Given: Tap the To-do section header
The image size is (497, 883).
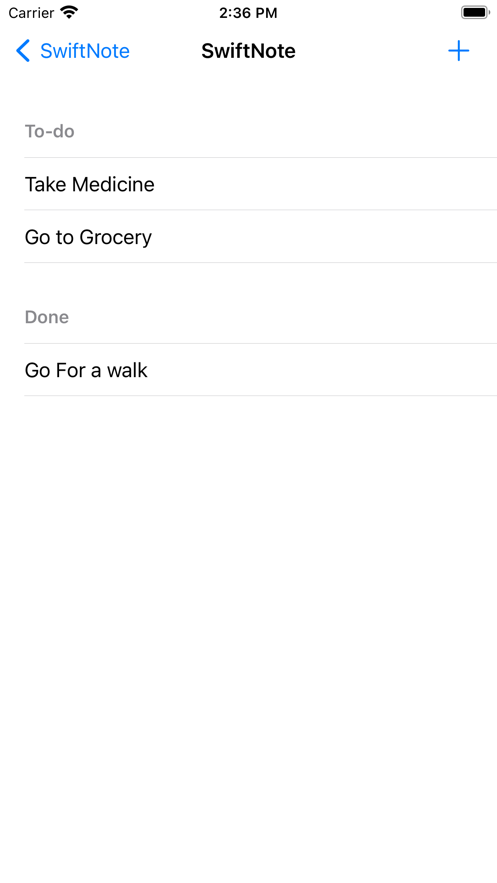Looking at the screenshot, I should pyautogui.click(x=50, y=132).
